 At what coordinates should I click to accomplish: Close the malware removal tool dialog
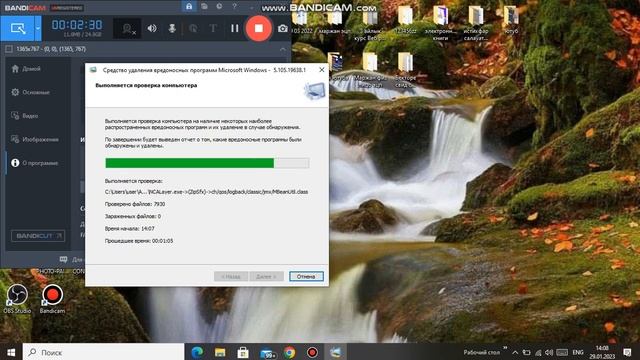(x=322, y=70)
